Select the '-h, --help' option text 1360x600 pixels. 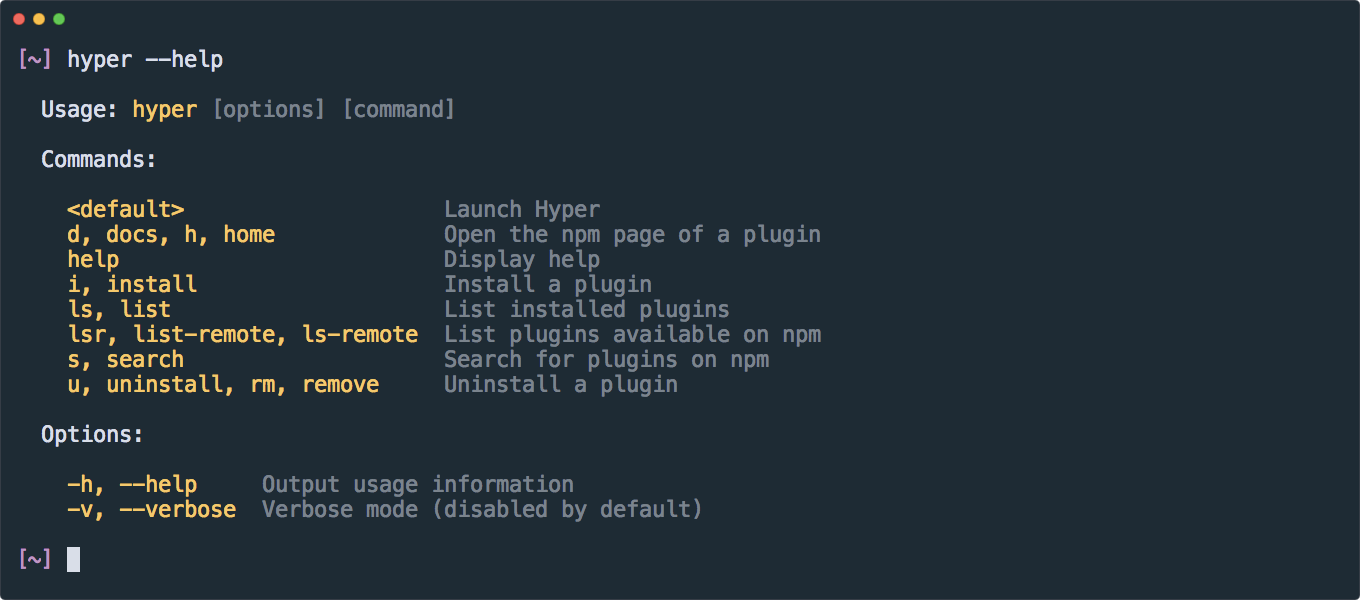[131, 484]
